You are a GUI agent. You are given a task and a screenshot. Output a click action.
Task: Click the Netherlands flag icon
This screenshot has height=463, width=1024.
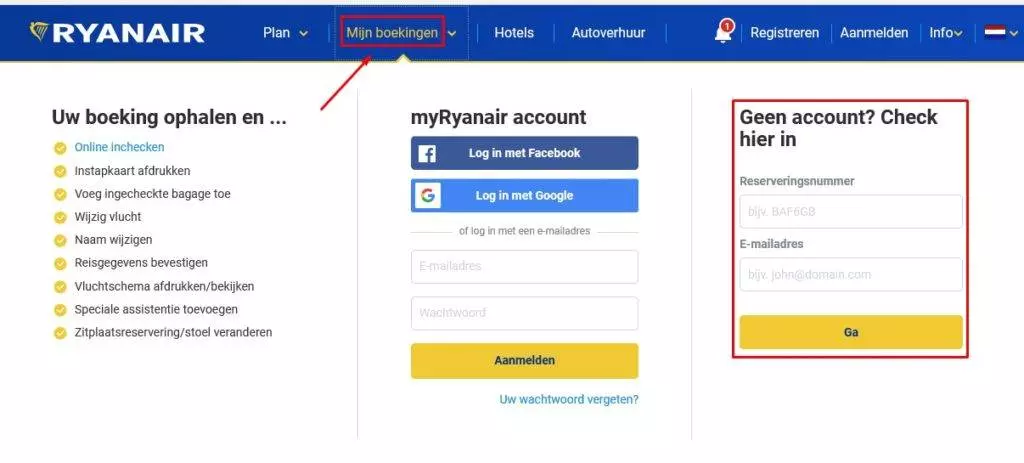[x=995, y=33]
